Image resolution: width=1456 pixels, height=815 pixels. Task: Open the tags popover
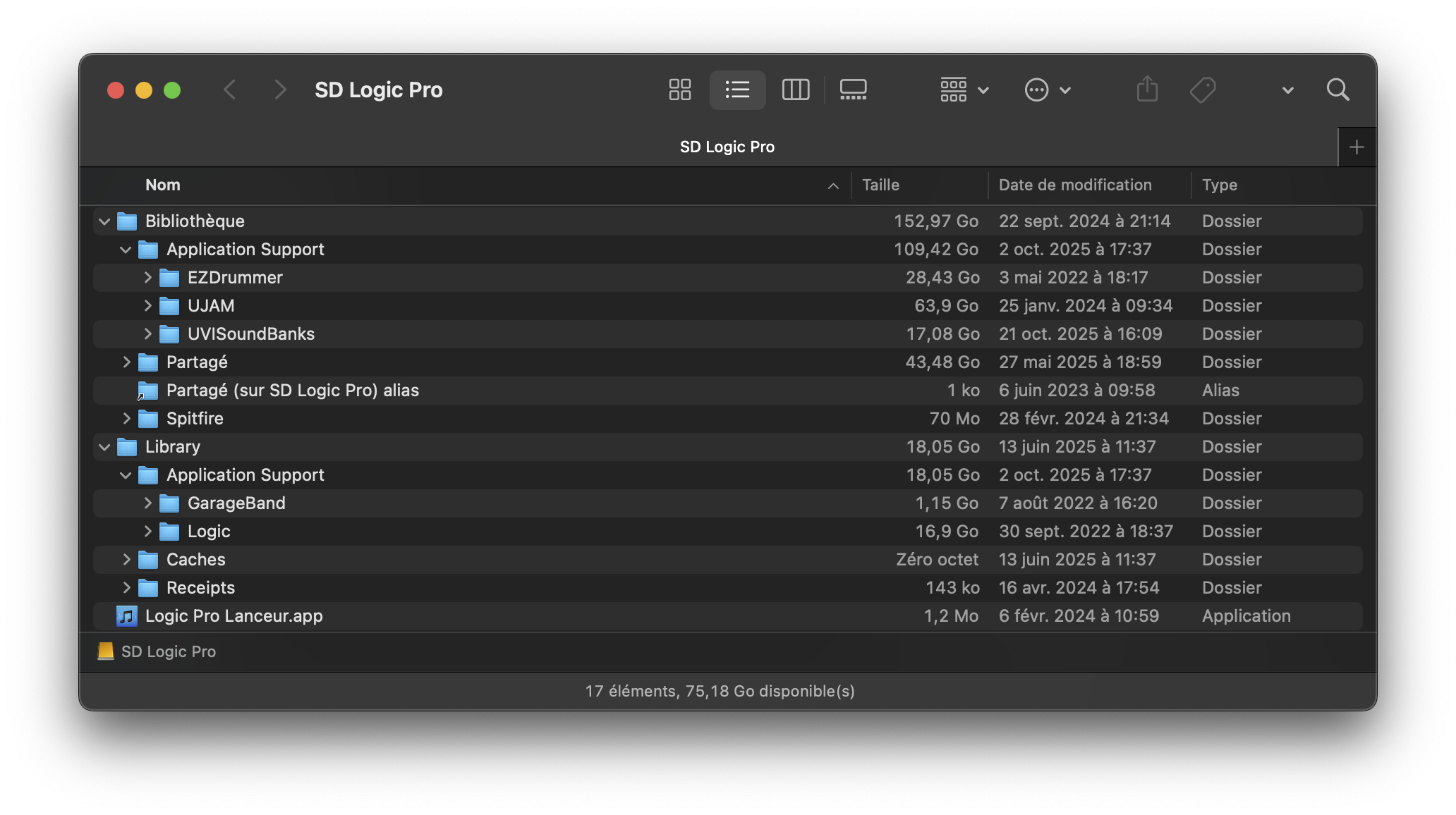tap(1203, 90)
